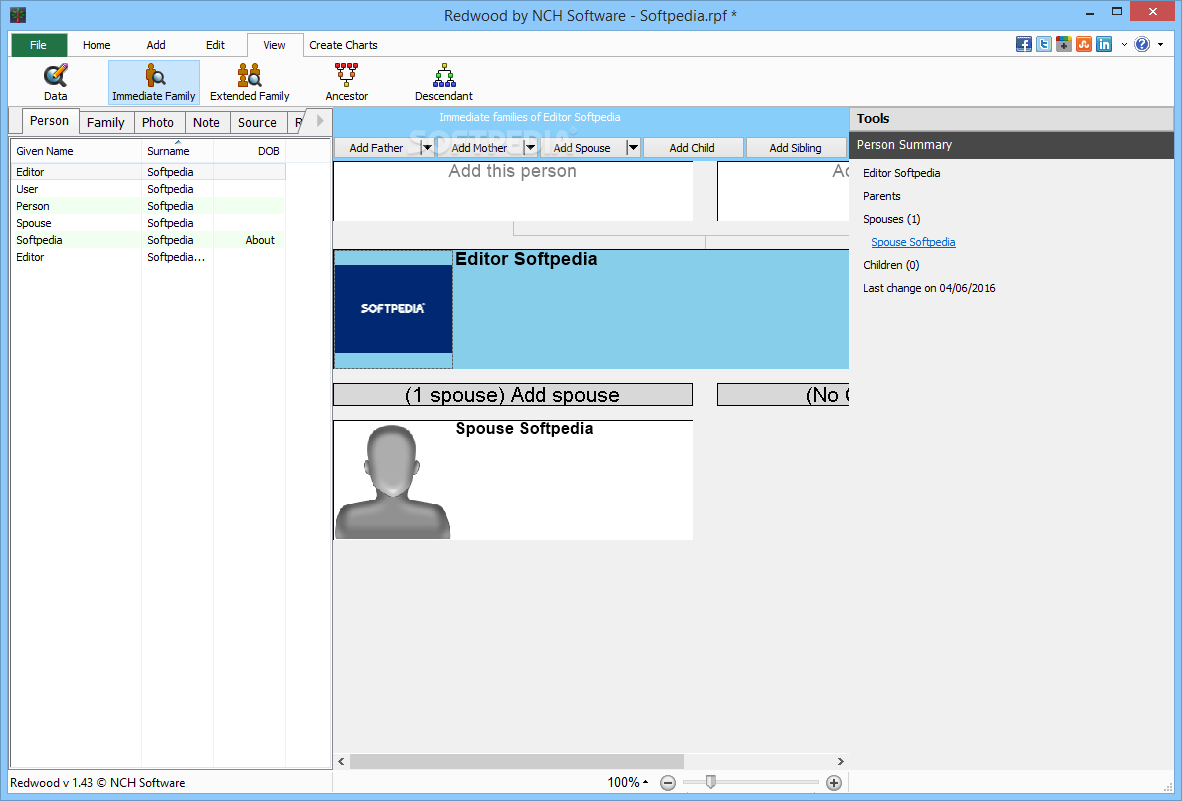Image resolution: width=1182 pixels, height=801 pixels.
Task: Open the Descendant chart view
Action: [x=444, y=82]
